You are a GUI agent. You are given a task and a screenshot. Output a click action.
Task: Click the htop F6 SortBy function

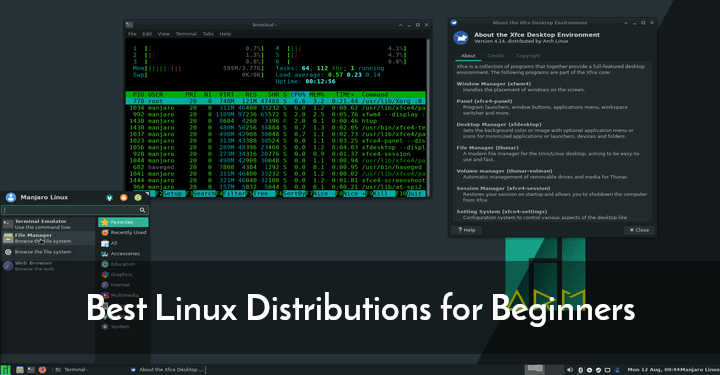(291, 194)
